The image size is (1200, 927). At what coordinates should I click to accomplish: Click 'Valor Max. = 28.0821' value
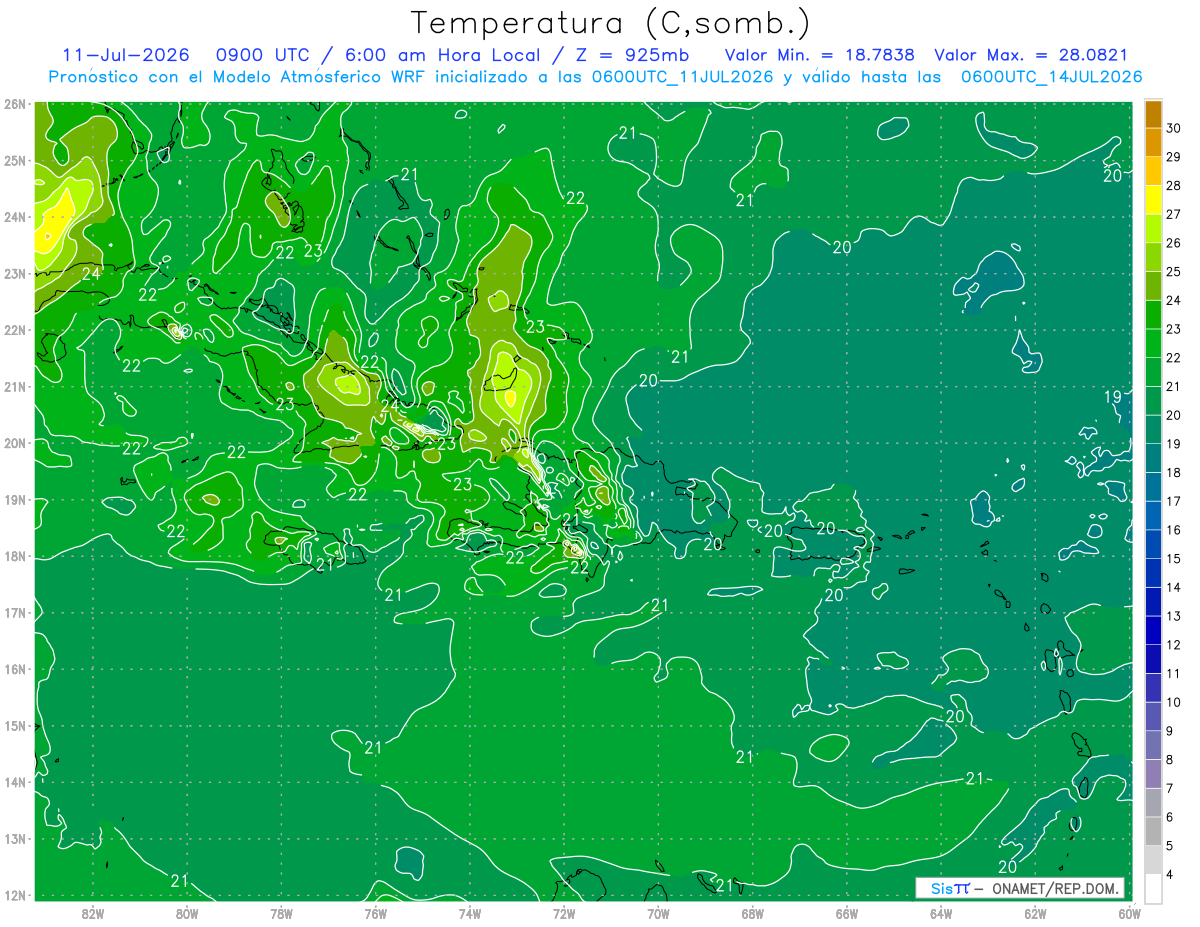pos(1031,55)
